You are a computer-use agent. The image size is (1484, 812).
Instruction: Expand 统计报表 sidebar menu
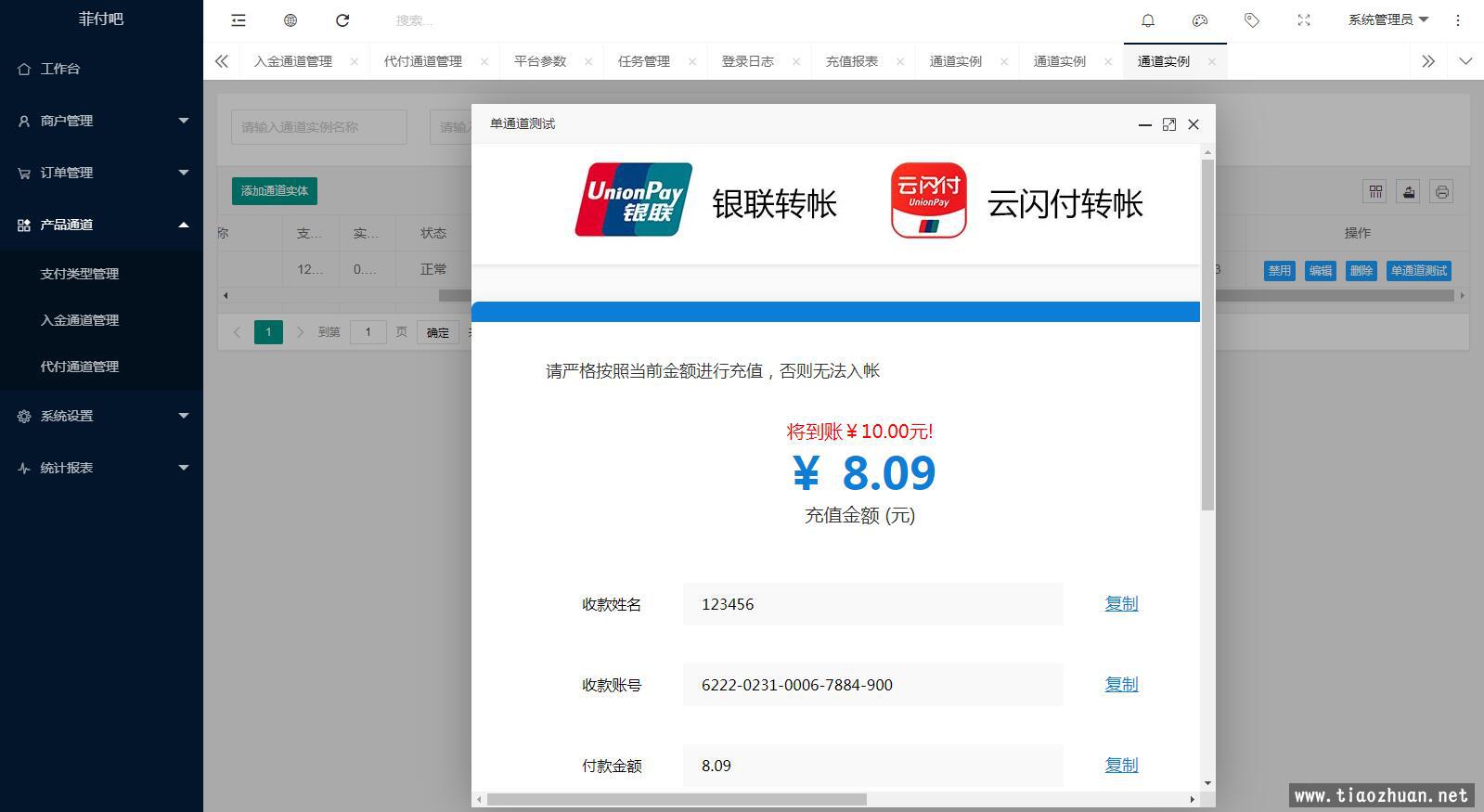click(101, 468)
